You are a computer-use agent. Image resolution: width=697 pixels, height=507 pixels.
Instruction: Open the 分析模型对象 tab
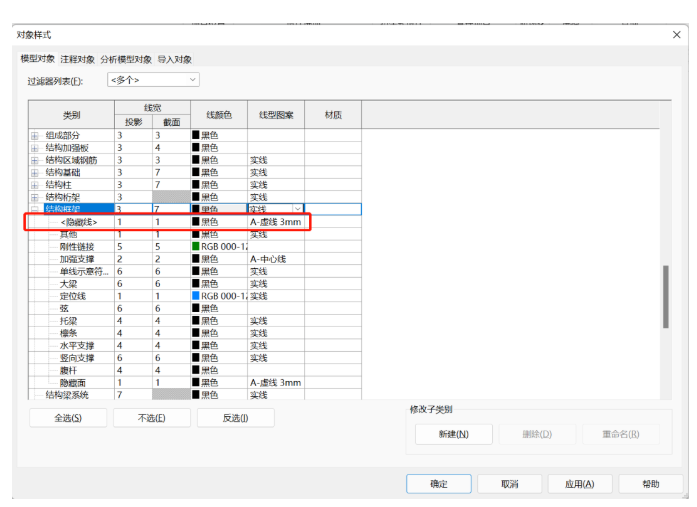click(x=126, y=59)
